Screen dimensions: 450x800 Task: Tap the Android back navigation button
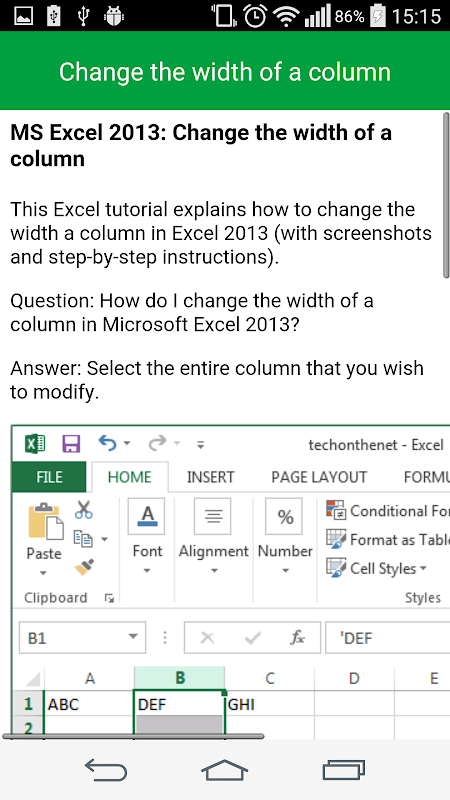tap(106, 769)
